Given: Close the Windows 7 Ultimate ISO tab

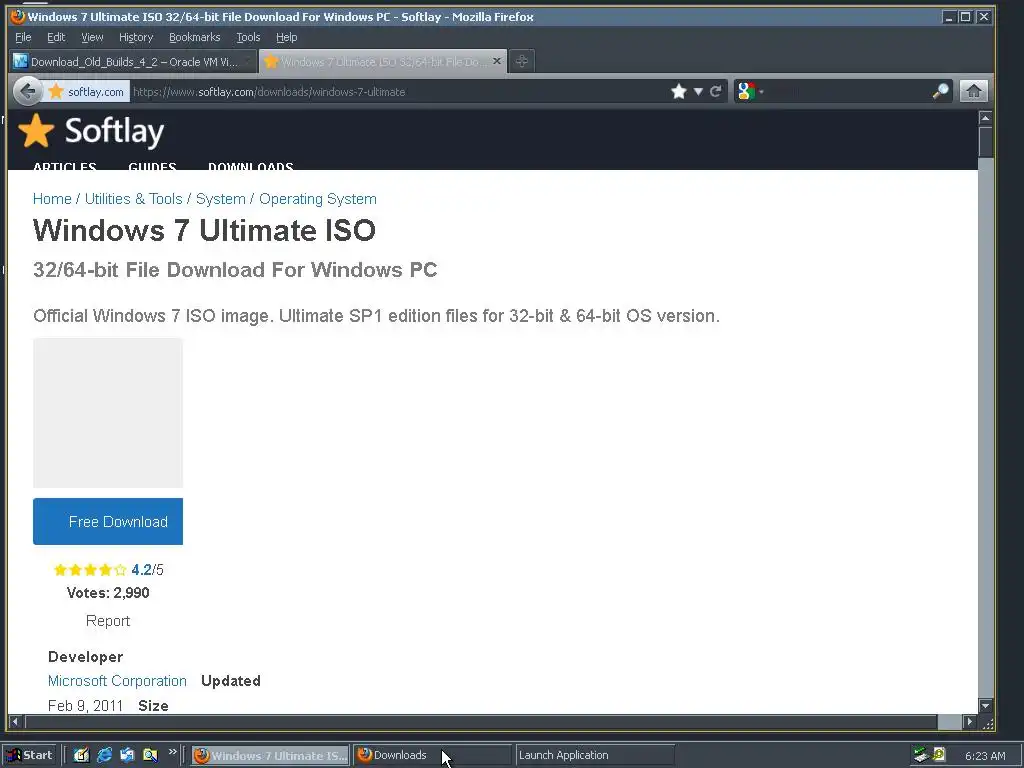Looking at the screenshot, I should click(497, 61).
